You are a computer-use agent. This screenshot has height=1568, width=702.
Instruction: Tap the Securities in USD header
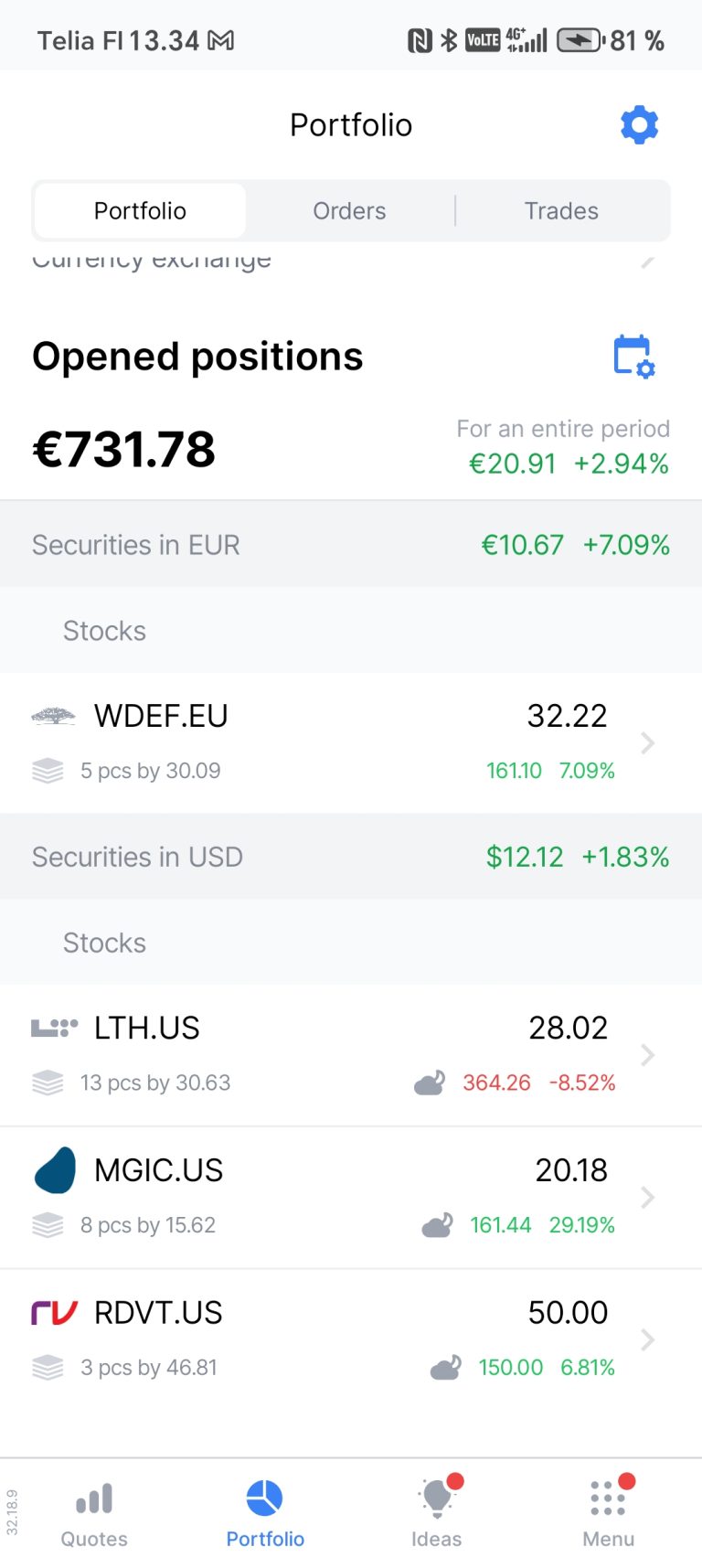(x=137, y=857)
